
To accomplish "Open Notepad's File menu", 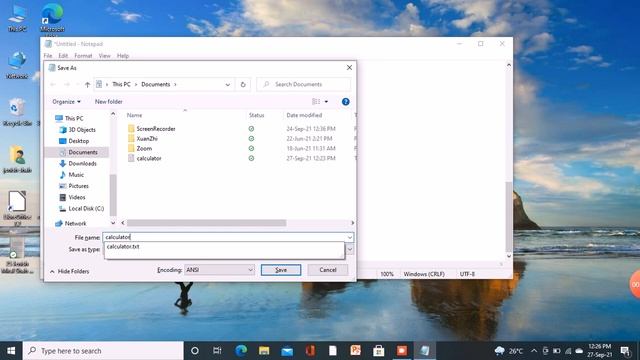I will (x=48, y=56).
